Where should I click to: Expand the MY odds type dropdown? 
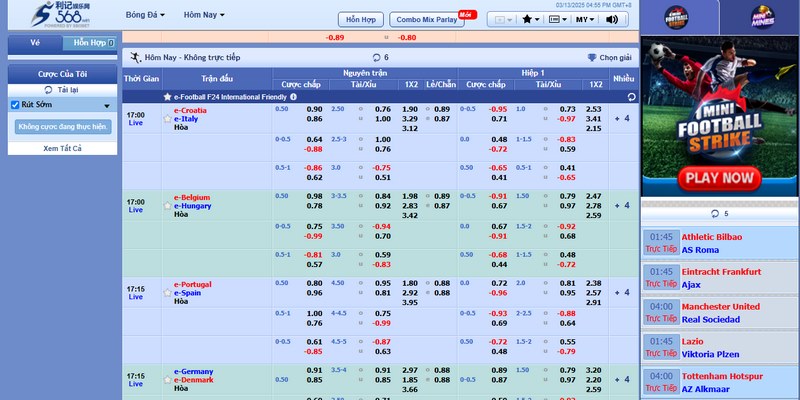tap(585, 19)
